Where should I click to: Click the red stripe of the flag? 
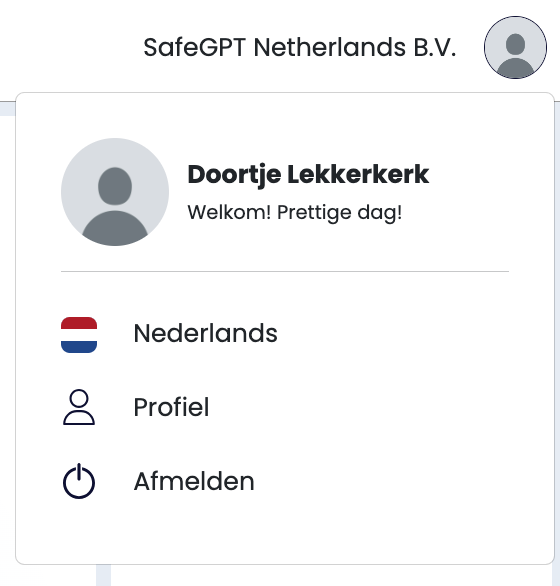[x=79, y=323]
